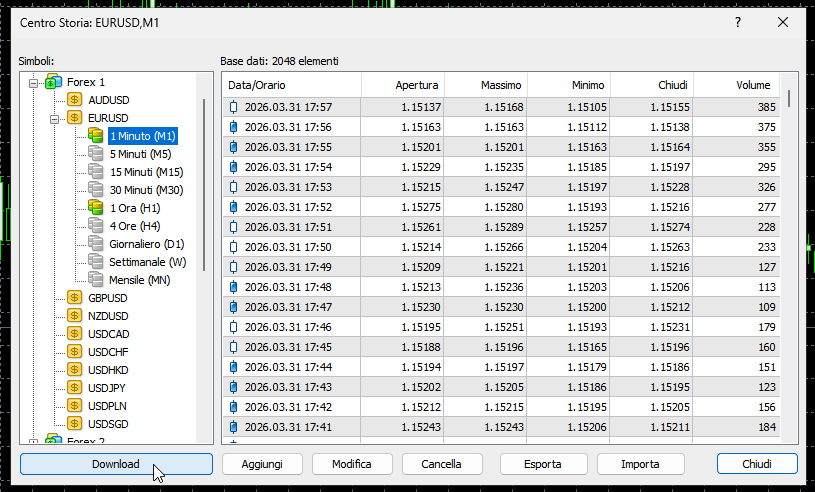Viewport: 815px width, 492px height.
Task: Collapse the Forex 1 symbol group
Action: [33, 83]
